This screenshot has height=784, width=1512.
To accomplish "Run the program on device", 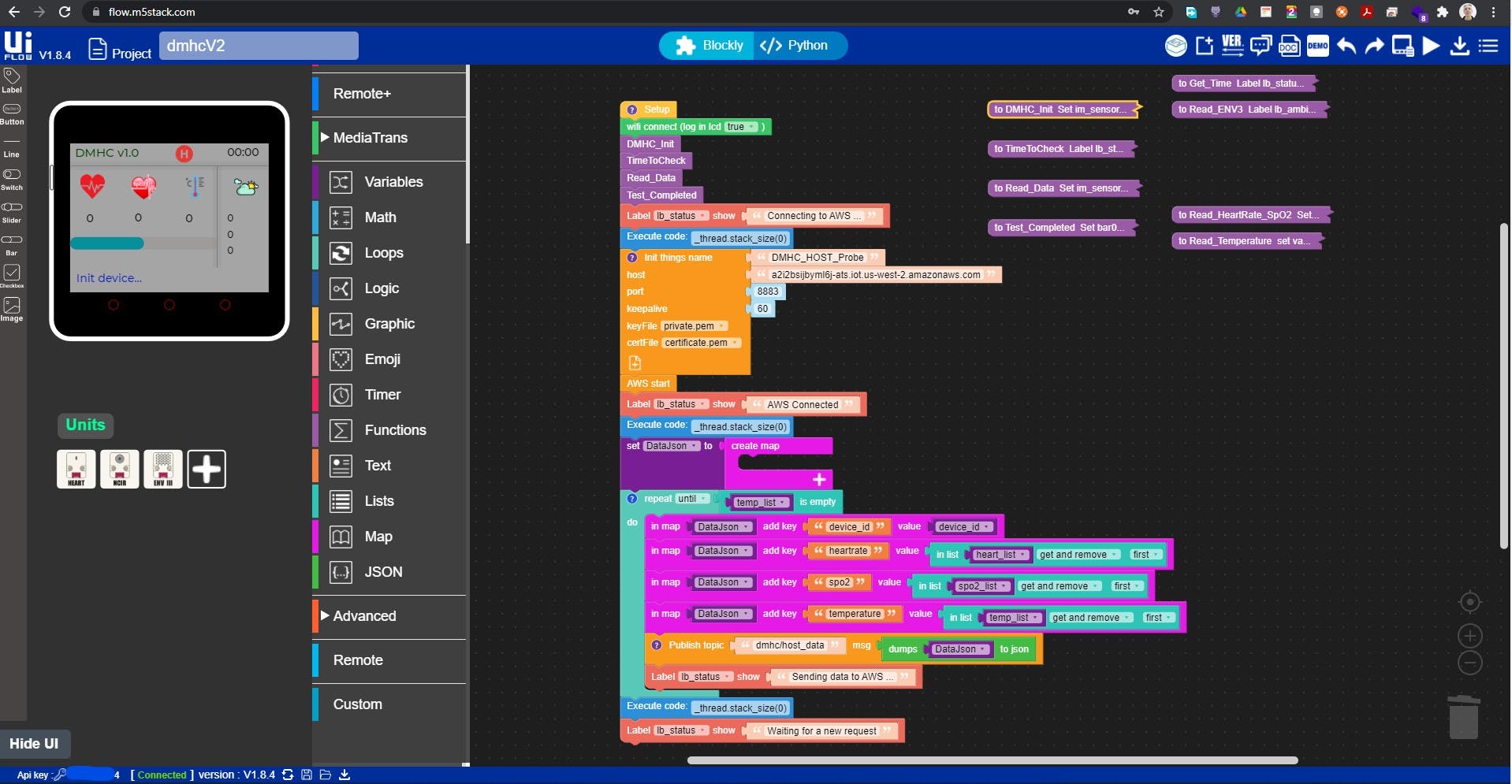I will pos(1431,46).
